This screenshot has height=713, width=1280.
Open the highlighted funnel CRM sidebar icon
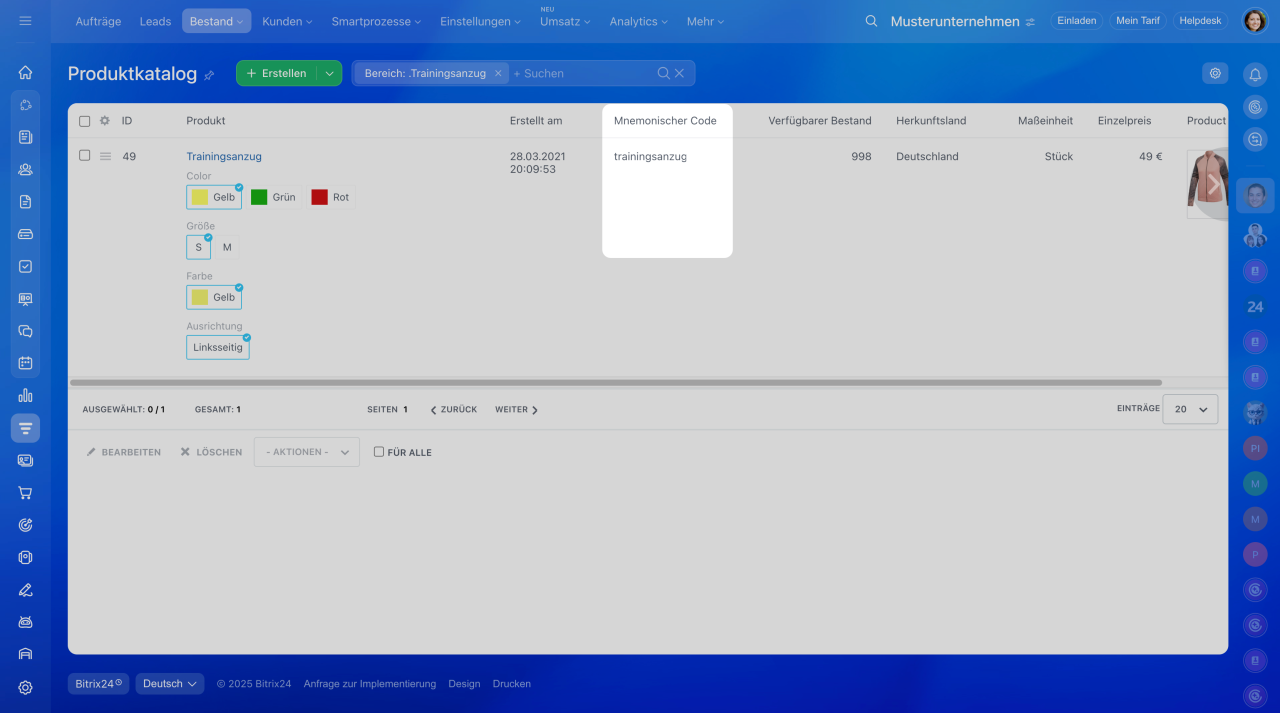pyautogui.click(x=25, y=428)
